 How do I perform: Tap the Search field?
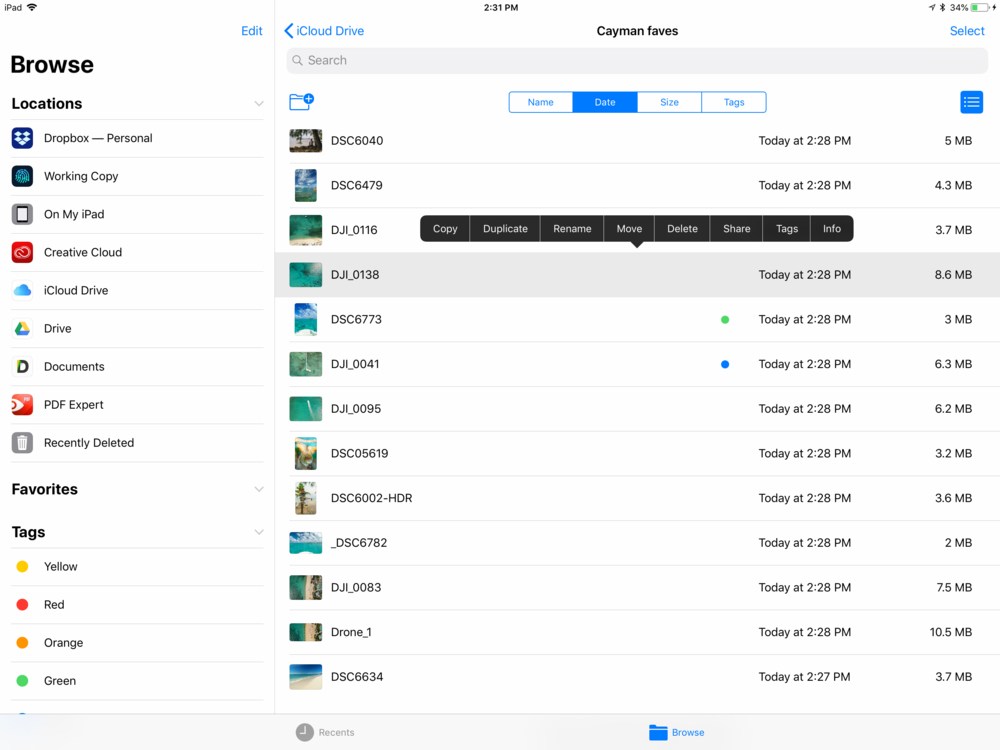click(636, 61)
